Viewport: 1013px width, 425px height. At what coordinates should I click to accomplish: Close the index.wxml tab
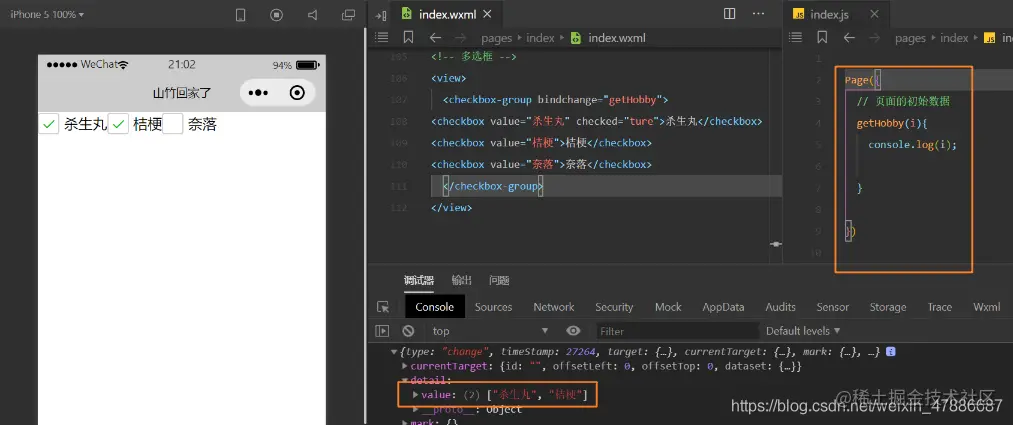tap(487, 14)
